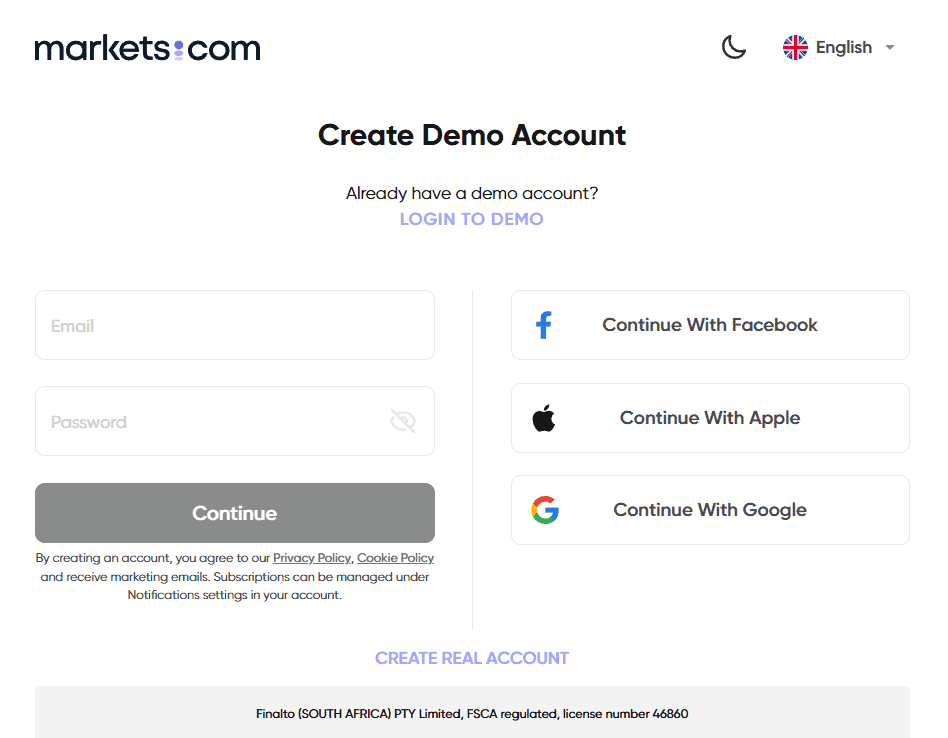The height and width of the screenshot is (738, 948).
Task: Click the markets.com logo
Action: point(146,47)
